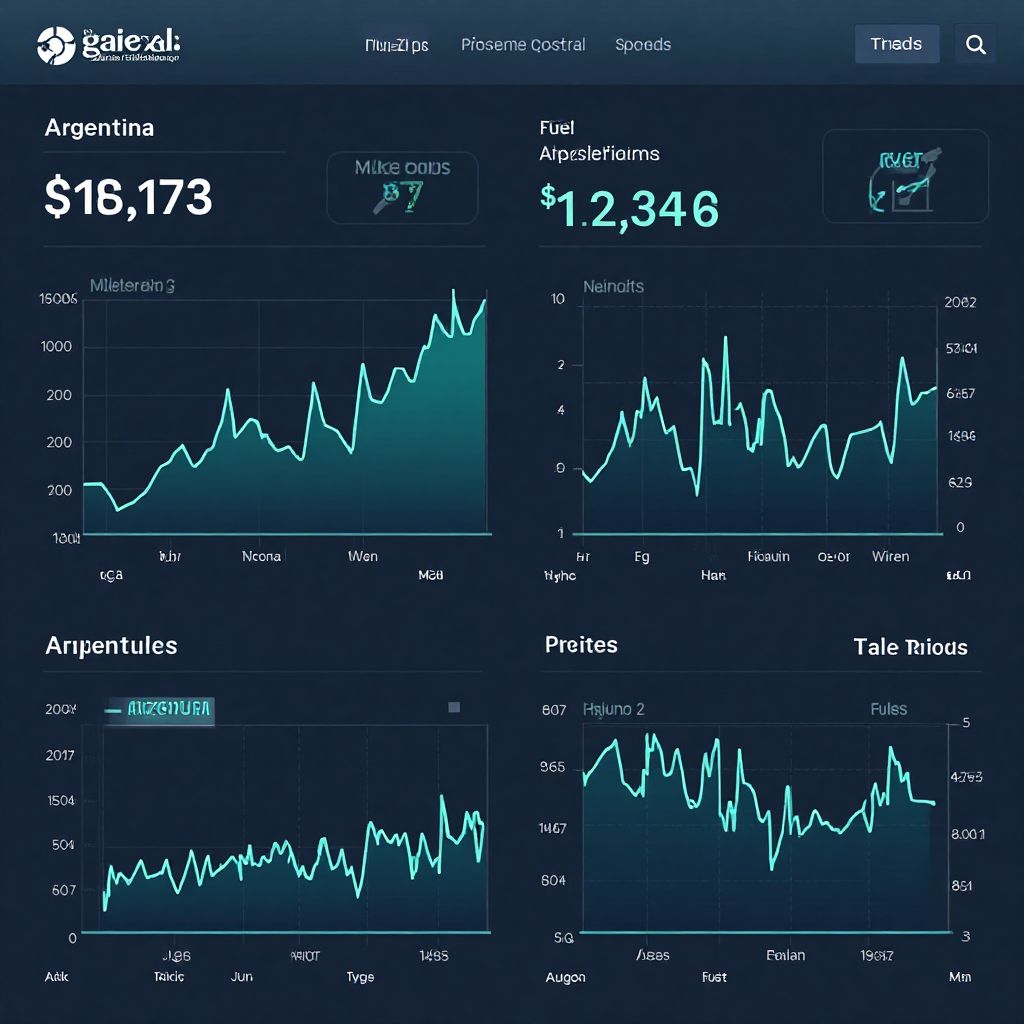Click the Hajuno 2 series label
Screen dimensions: 1024x1024
click(613, 709)
